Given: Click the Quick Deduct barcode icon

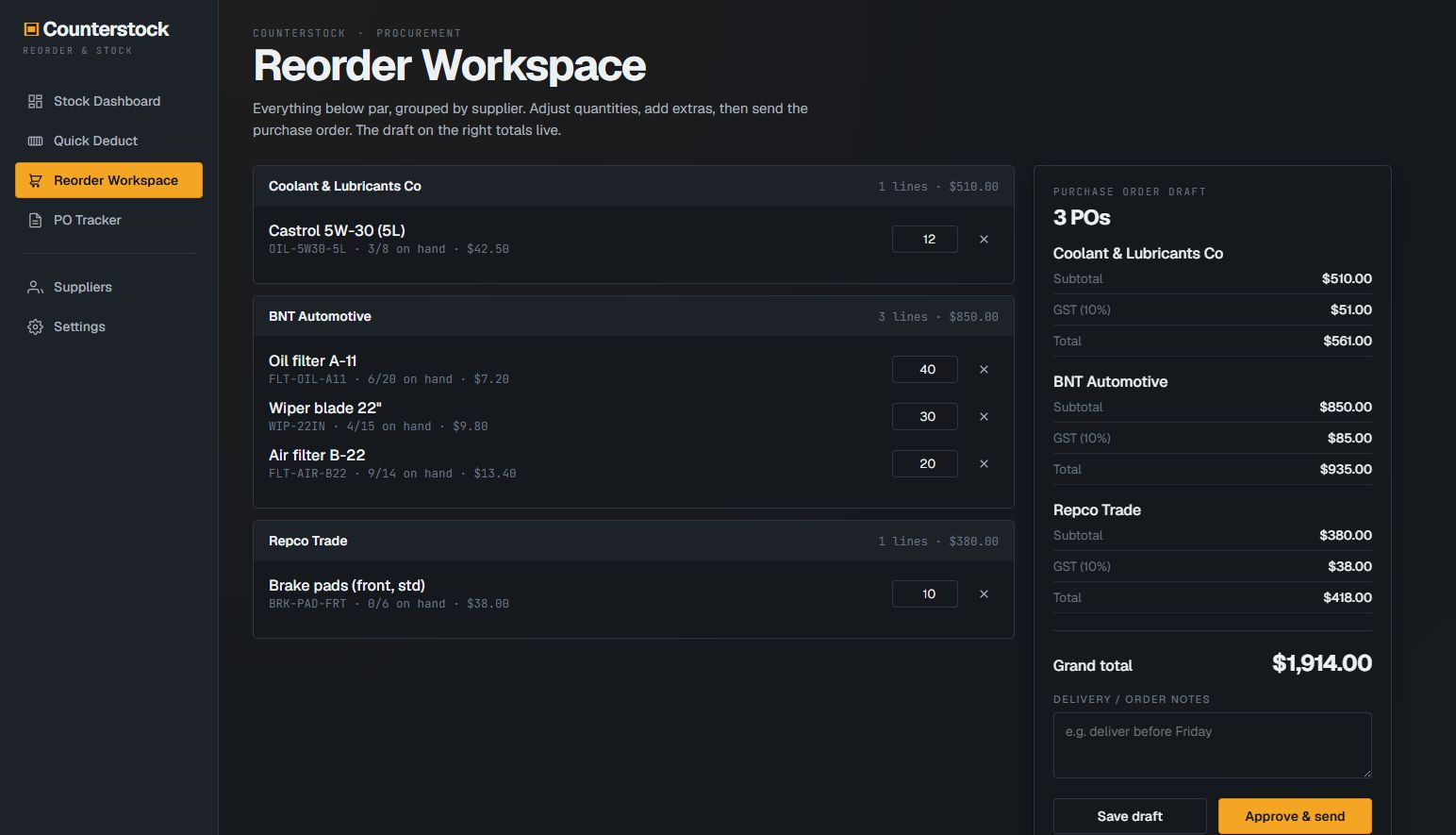Looking at the screenshot, I should pyautogui.click(x=35, y=141).
